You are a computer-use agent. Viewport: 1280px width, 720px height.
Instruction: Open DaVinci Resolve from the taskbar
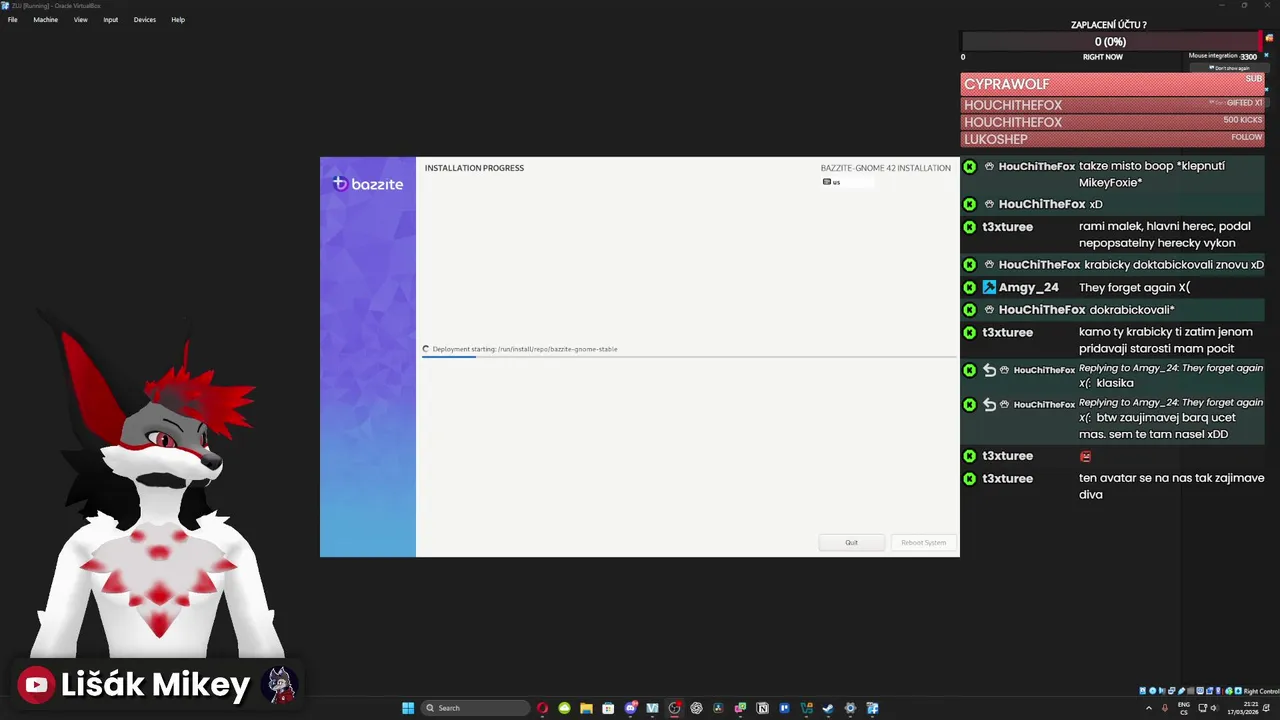(x=718, y=708)
